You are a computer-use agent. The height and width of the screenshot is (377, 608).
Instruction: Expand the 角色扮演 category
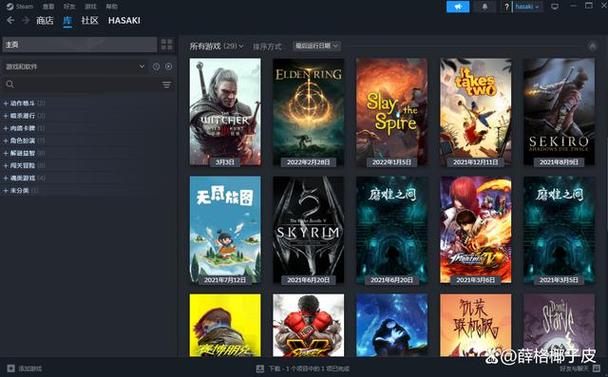point(24,140)
